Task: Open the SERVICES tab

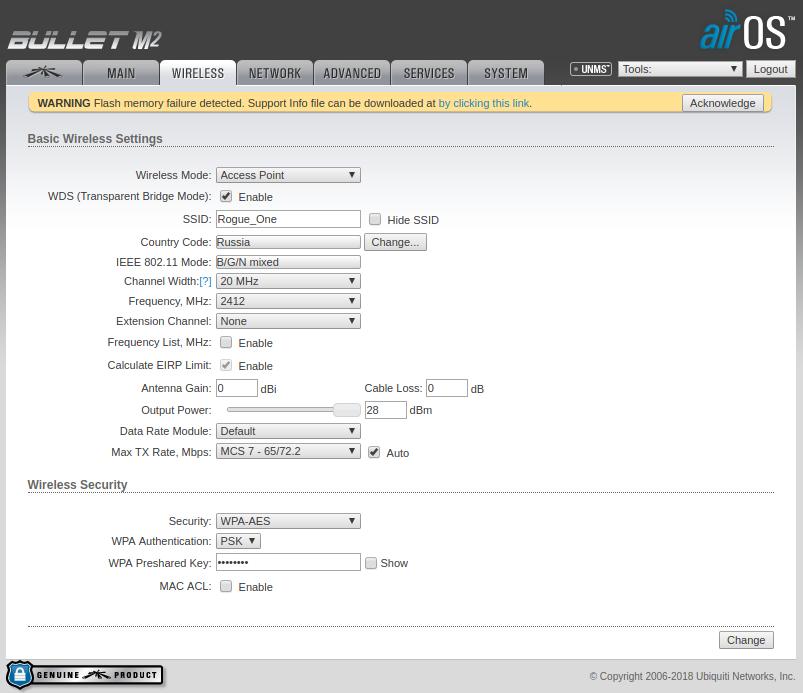Action: point(429,73)
